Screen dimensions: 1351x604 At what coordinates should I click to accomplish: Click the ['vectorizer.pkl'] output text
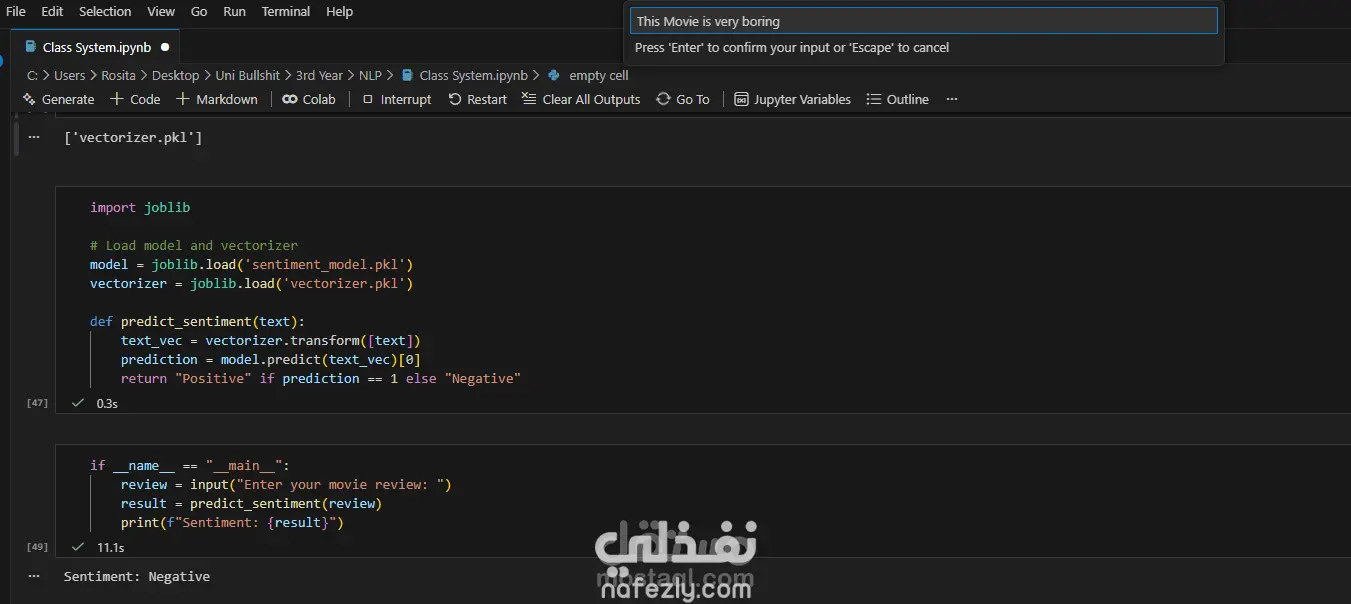point(133,137)
